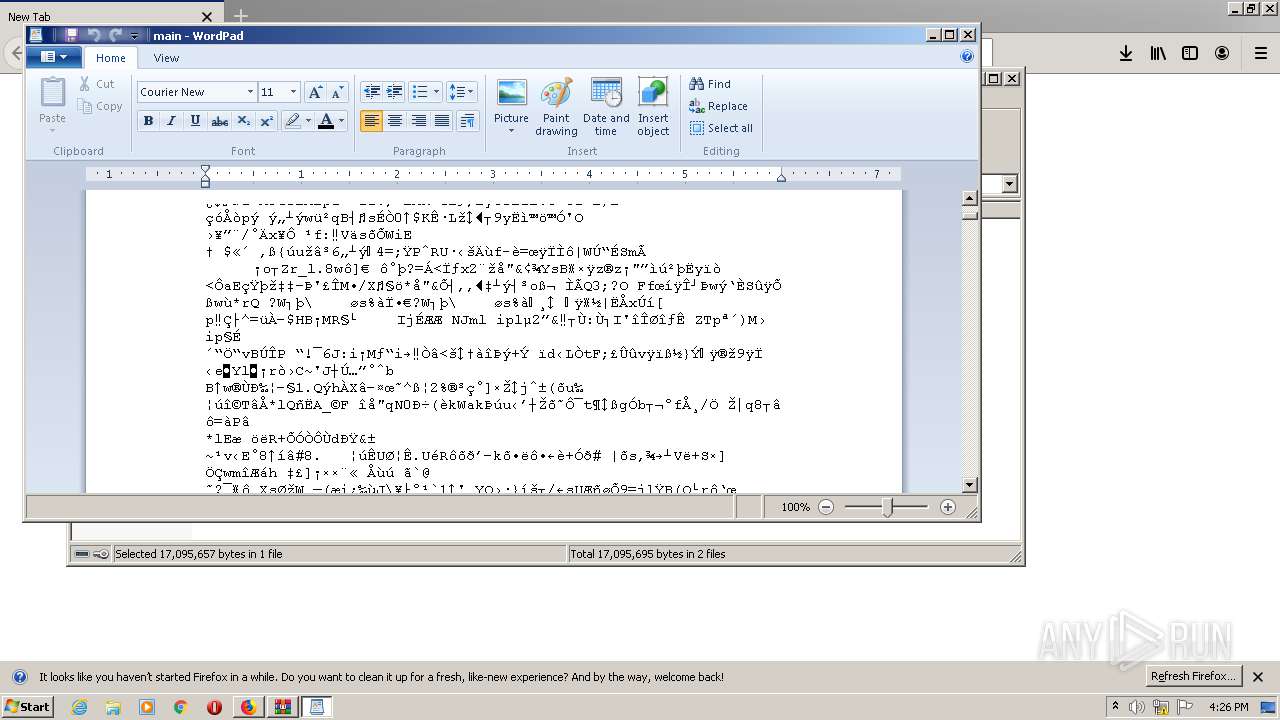This screenshot has width=1280, height=720.
Task: Click the vertical scrollbar down arrow
Action: (x=969, y=486)
